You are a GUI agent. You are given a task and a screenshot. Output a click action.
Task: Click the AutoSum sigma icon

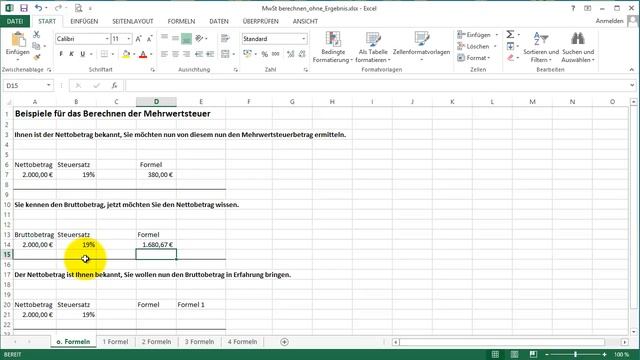510,35
